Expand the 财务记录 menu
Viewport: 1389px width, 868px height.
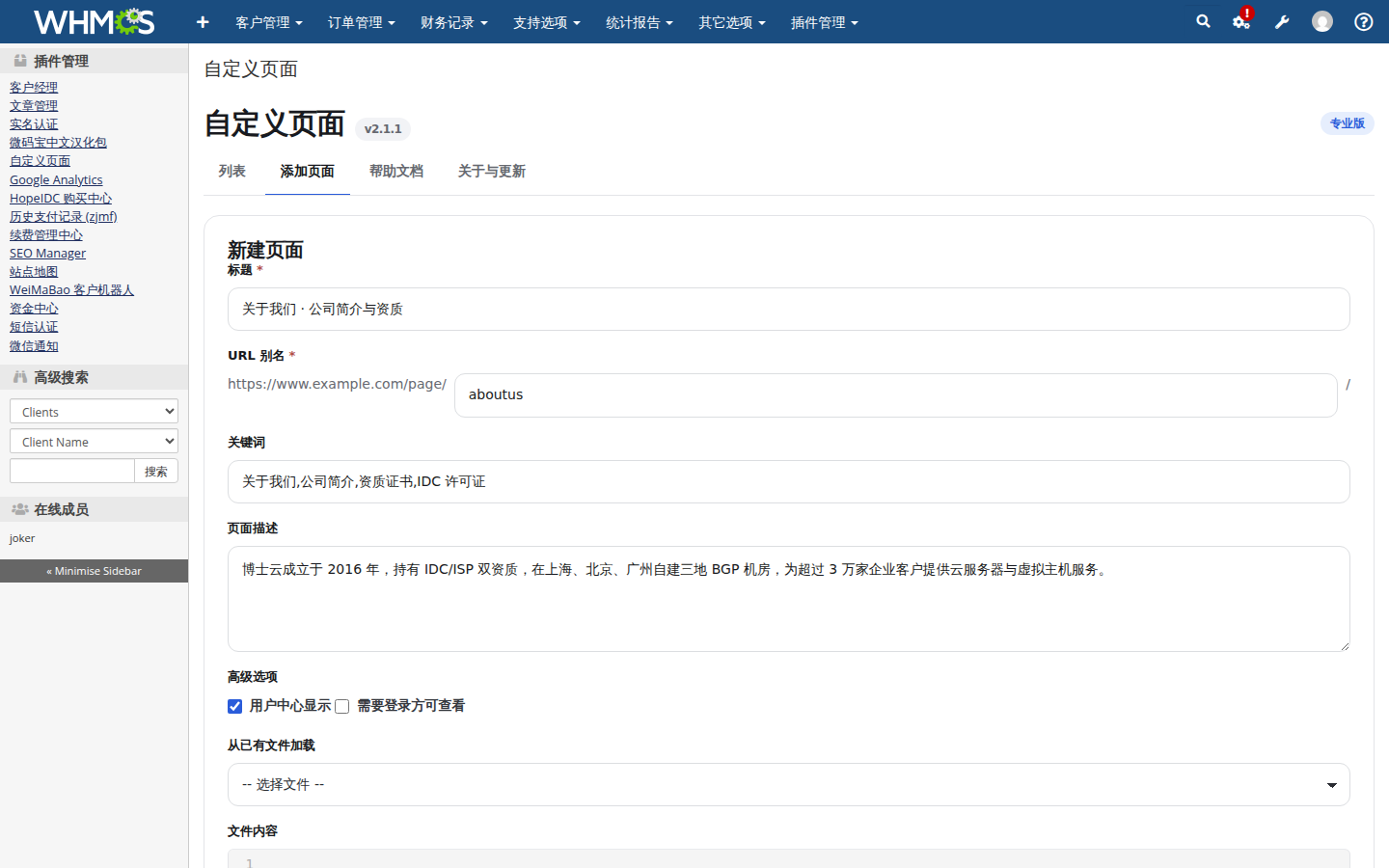tap(454, 22)
